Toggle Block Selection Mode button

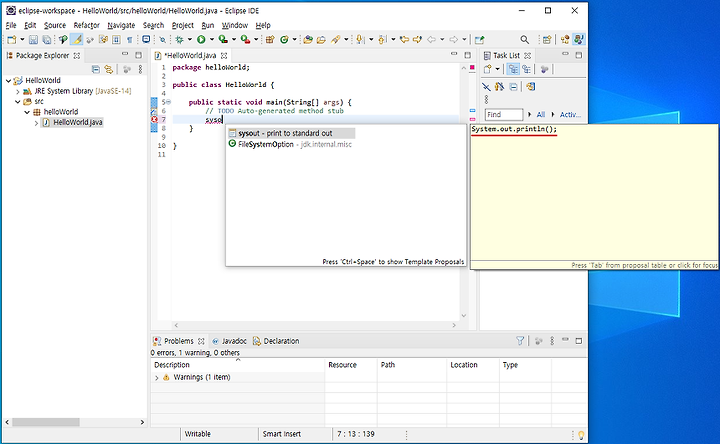pyautogui.click(x=116, y=40)
